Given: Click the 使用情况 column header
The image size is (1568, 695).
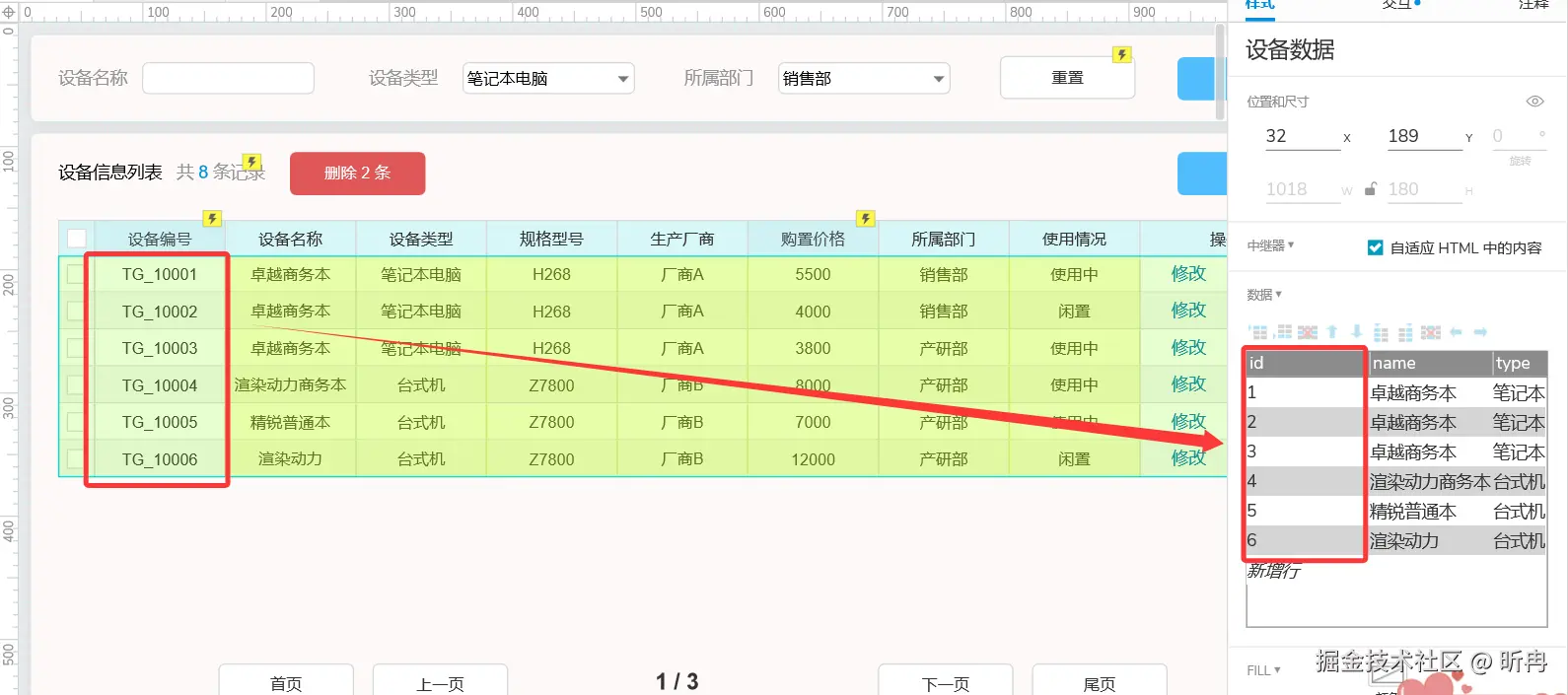Looking at the screenshot, I should point(1074,239).
